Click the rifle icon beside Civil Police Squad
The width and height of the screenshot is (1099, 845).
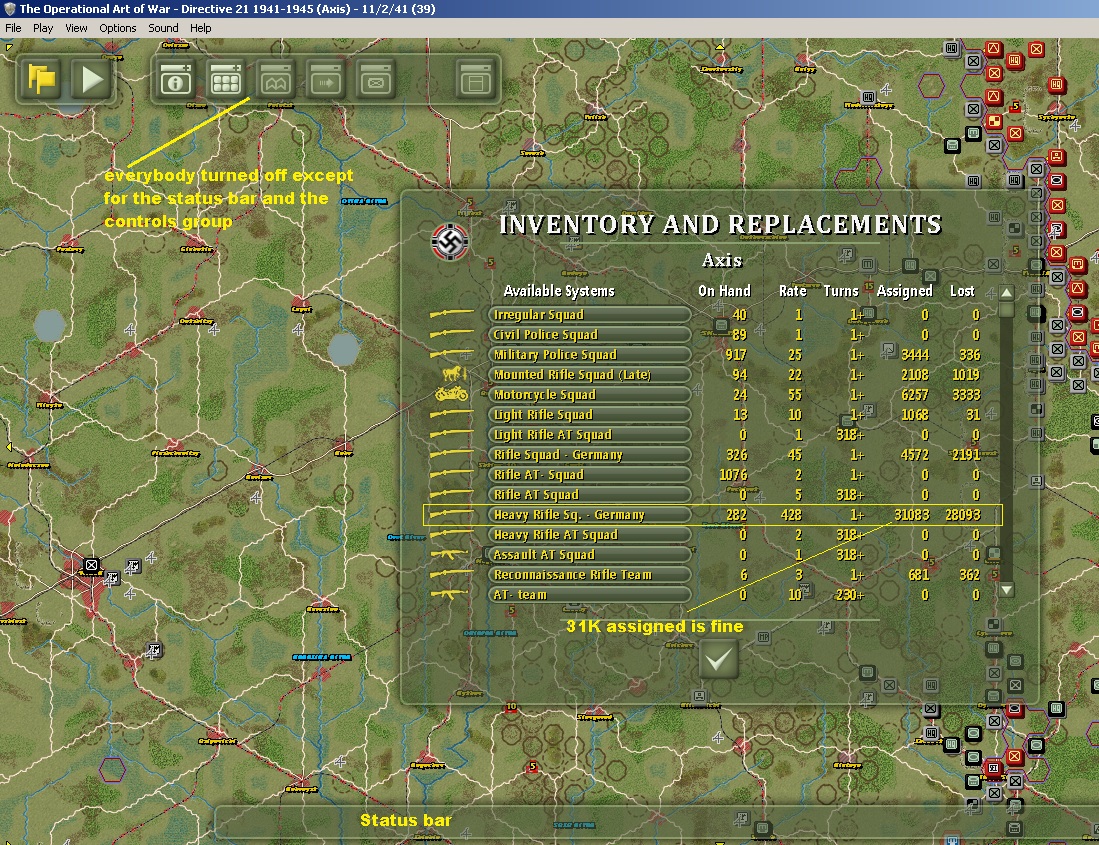click(452, 334)
